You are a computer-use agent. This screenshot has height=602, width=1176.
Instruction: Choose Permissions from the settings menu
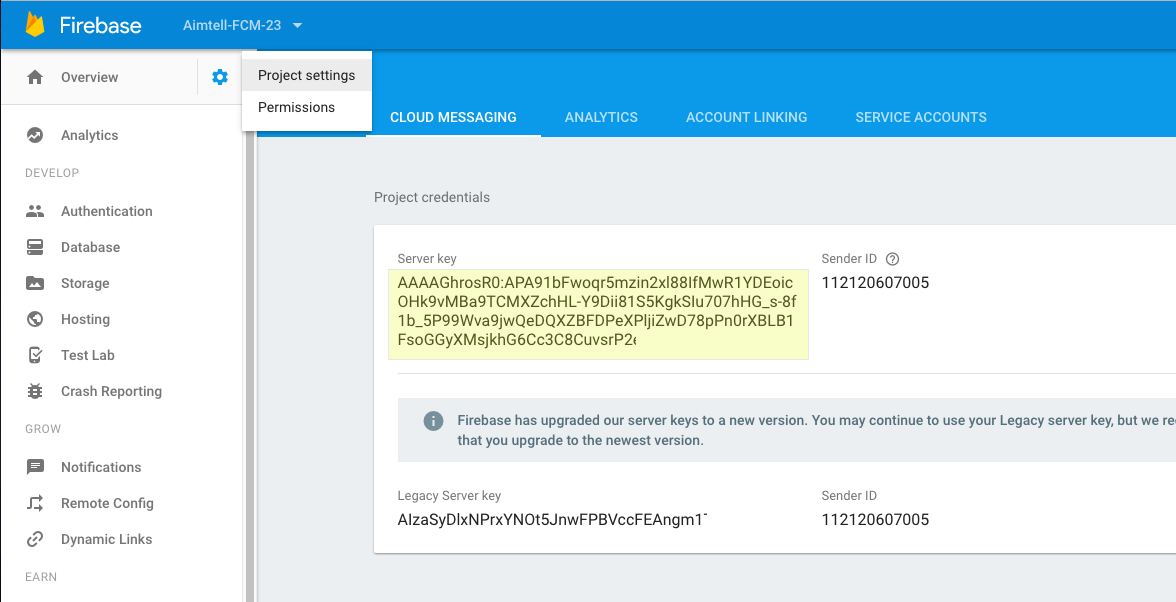coord(307,107)
